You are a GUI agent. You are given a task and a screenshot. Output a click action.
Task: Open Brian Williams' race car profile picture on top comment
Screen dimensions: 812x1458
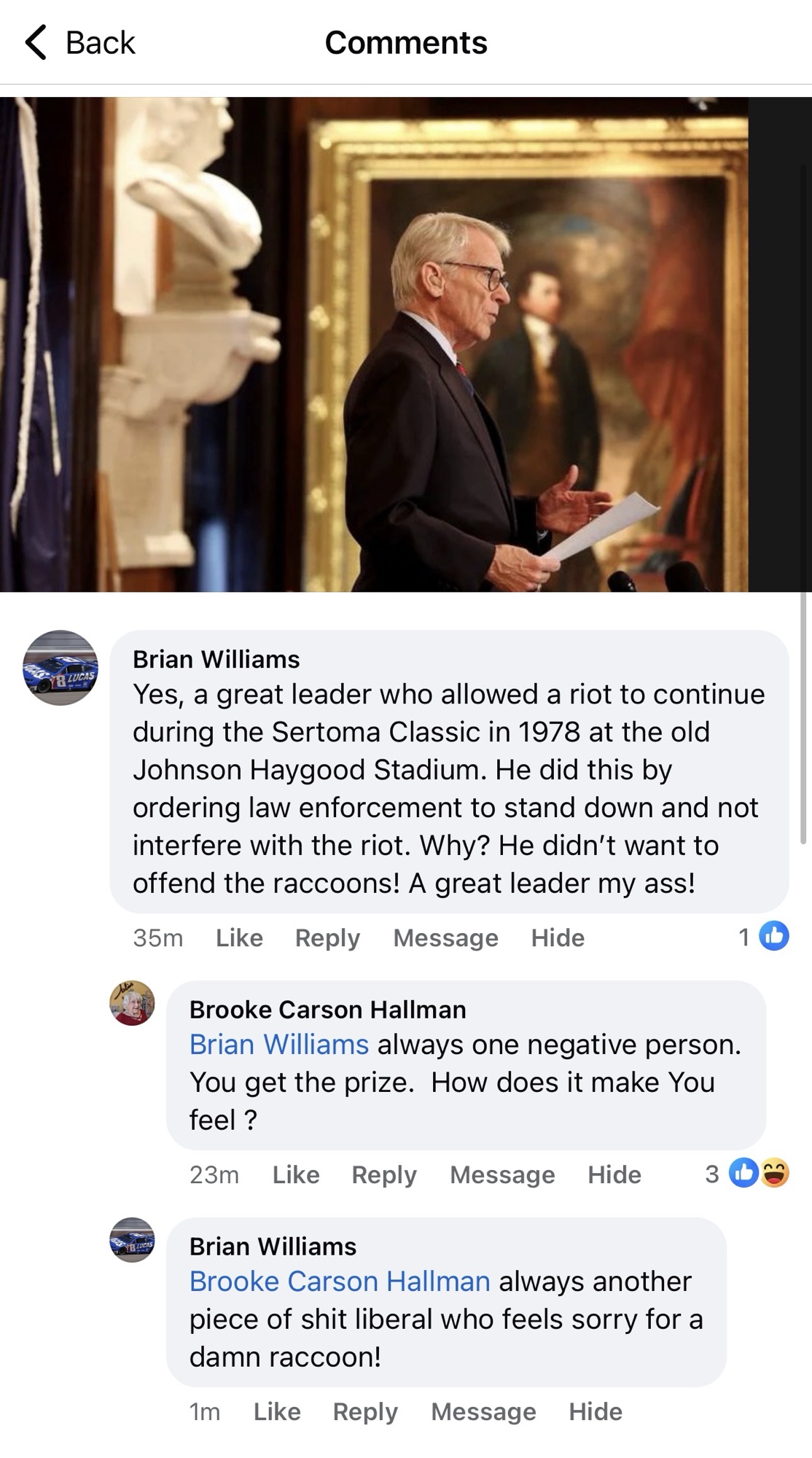60,668
